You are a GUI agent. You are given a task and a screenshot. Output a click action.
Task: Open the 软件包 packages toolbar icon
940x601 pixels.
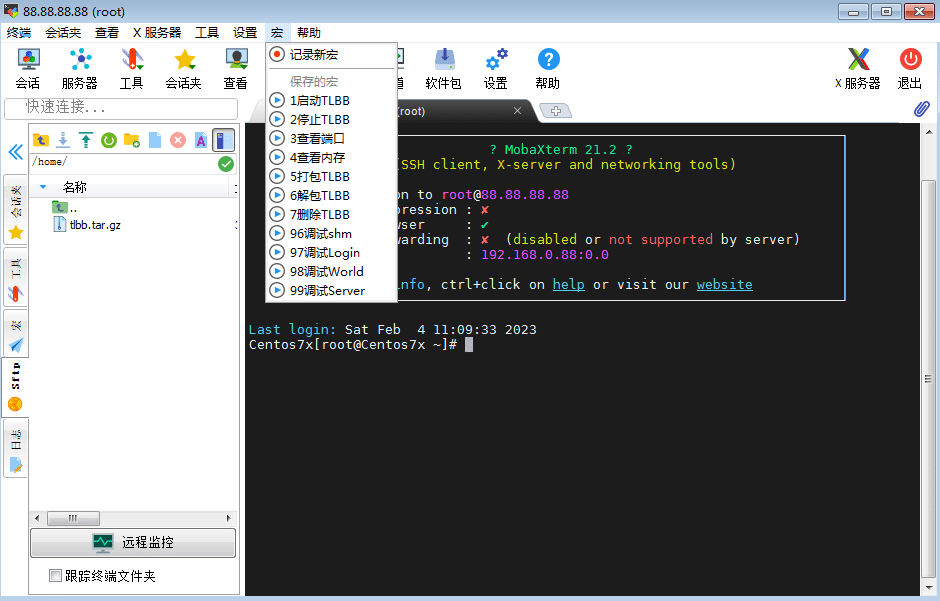point(443,67)
